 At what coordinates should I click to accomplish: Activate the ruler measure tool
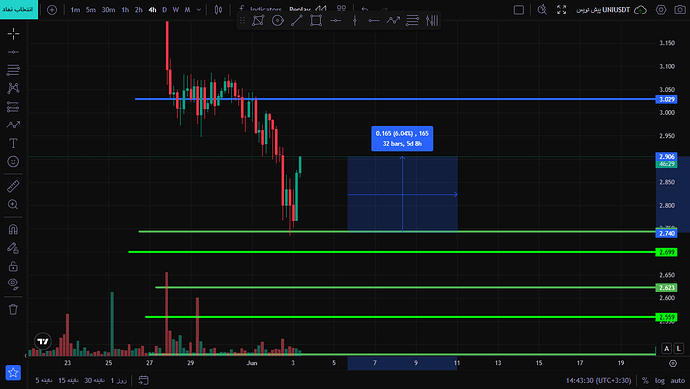(x=13, y=186)
